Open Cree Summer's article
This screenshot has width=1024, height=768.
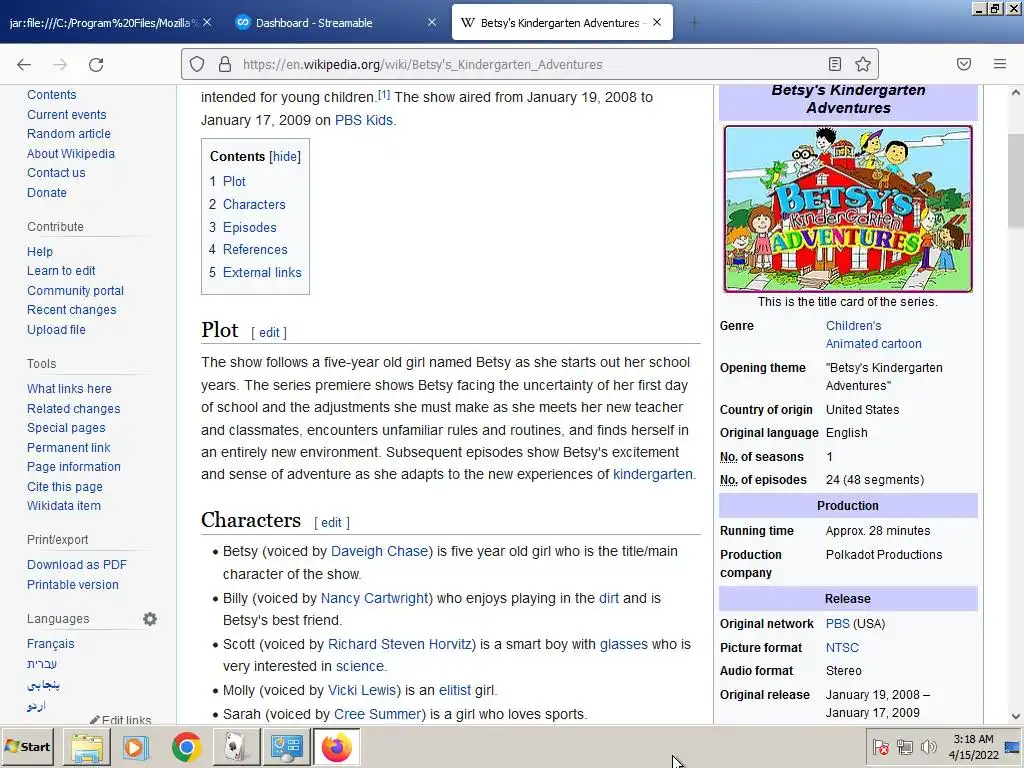point(377,714)
